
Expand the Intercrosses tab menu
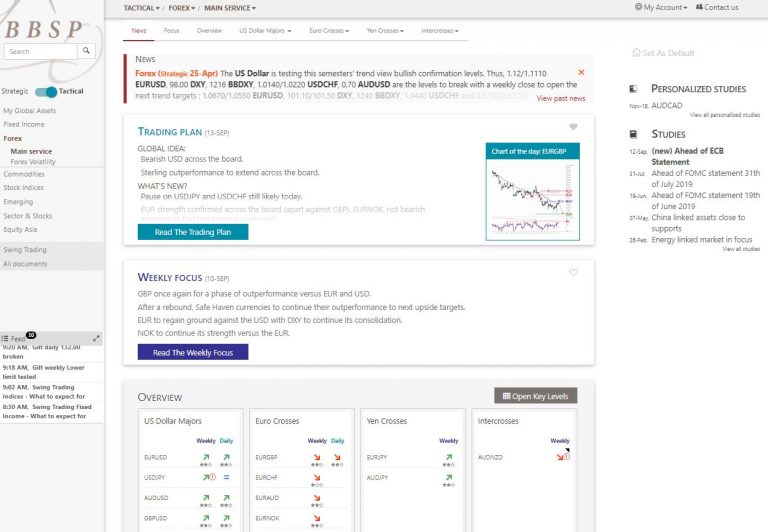tap(440, 30)
